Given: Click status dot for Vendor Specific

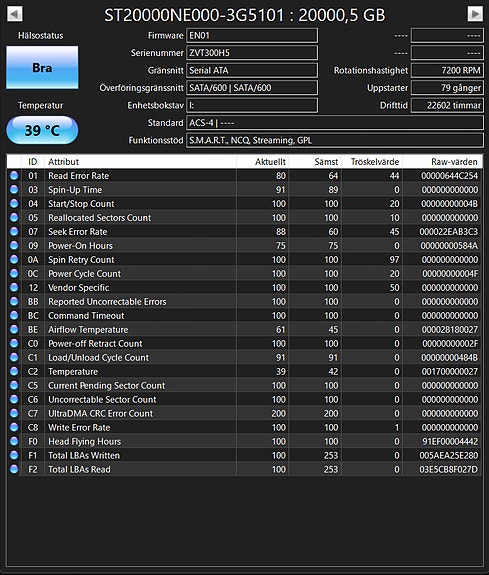Looking at the screenshot, I should tap(14, 288).
